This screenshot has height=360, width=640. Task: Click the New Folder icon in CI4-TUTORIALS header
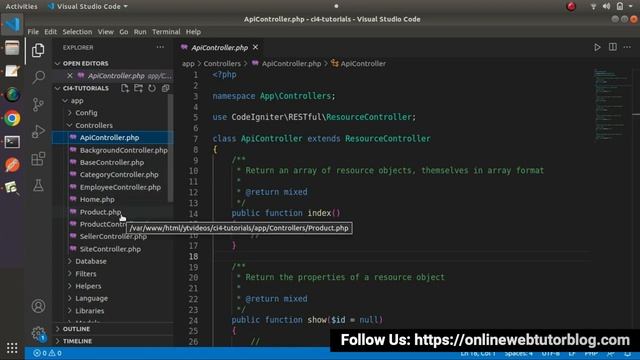(138, 88)
